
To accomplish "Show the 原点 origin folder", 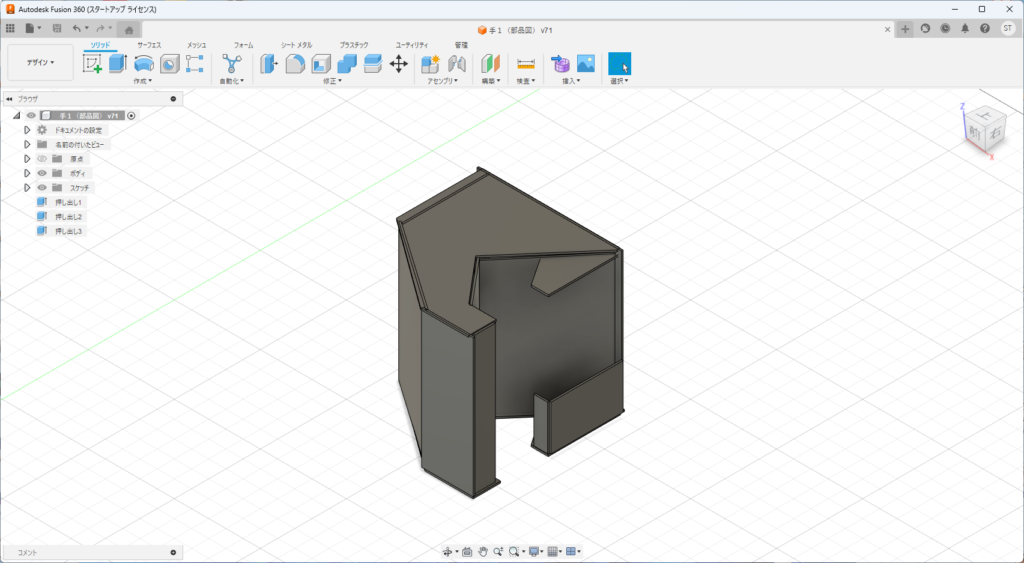I will coord(42,159).
